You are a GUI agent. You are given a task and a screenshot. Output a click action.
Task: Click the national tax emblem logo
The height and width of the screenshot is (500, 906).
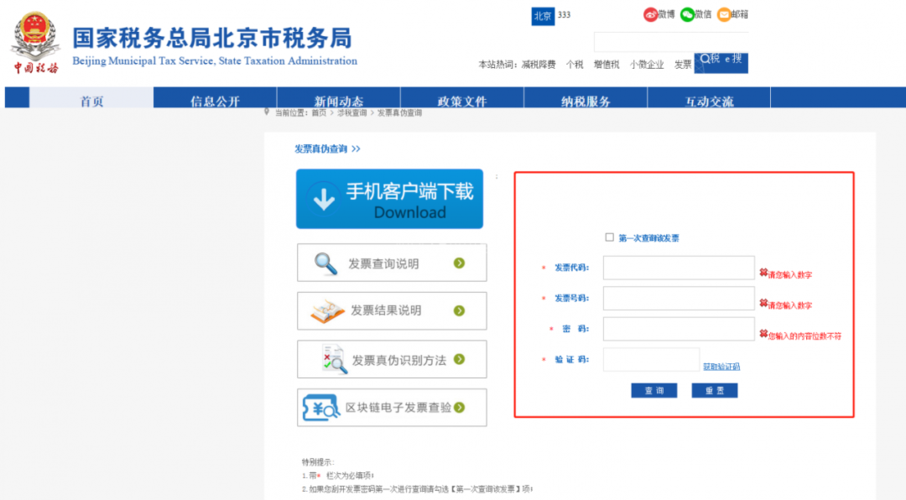pos(36,42)
